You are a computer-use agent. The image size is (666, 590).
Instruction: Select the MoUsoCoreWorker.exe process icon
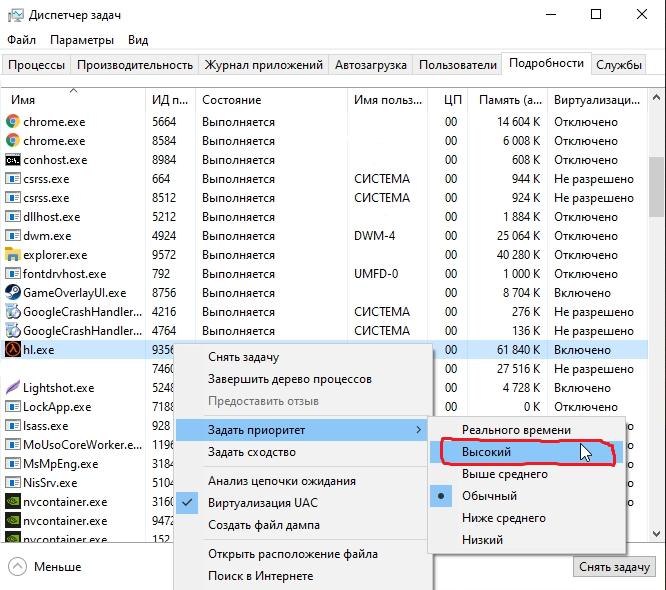click(13, 444)
